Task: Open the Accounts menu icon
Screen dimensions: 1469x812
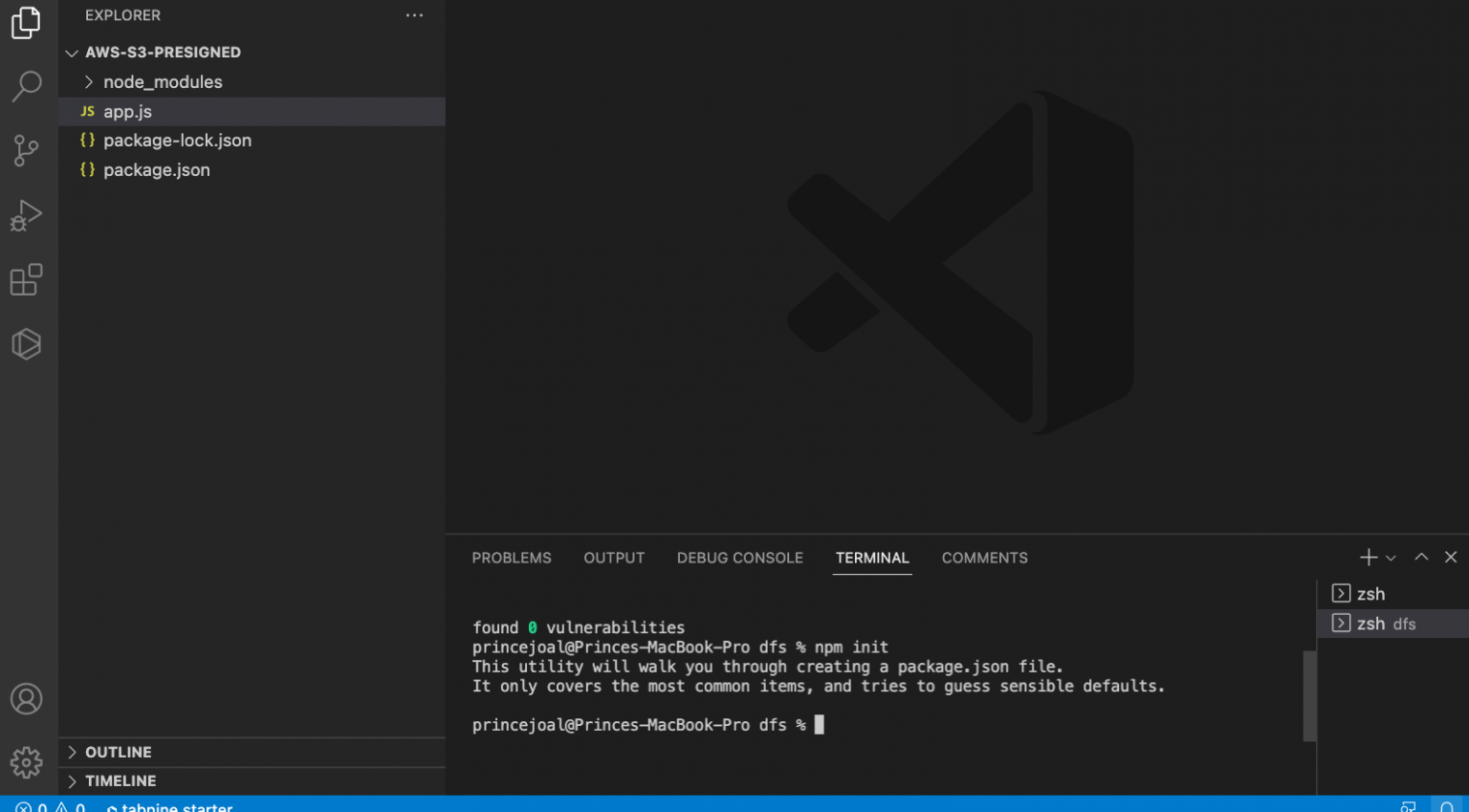Action: pos(26,699)
